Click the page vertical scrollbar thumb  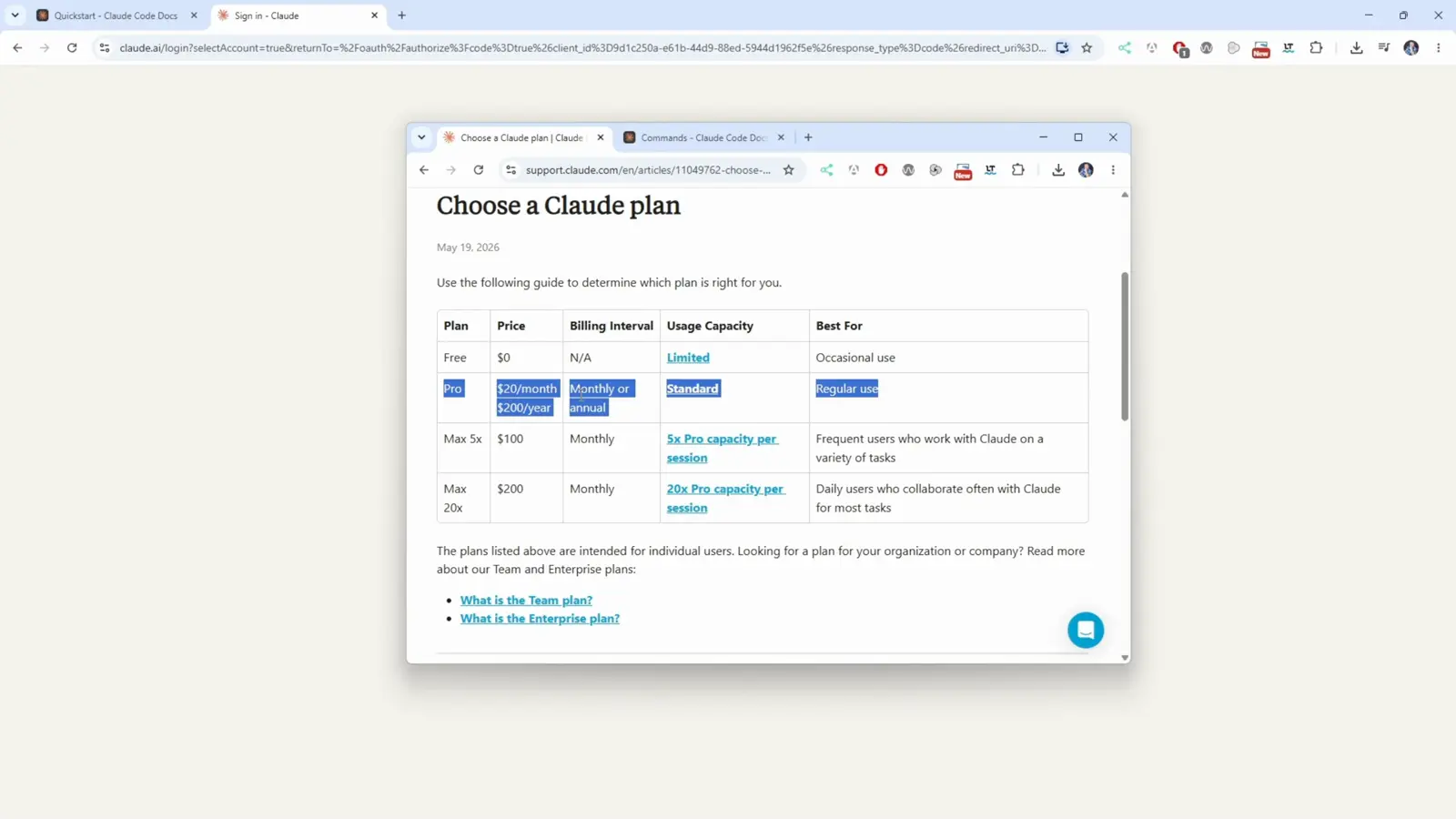pyautogui.click(x=1125, y=346)
